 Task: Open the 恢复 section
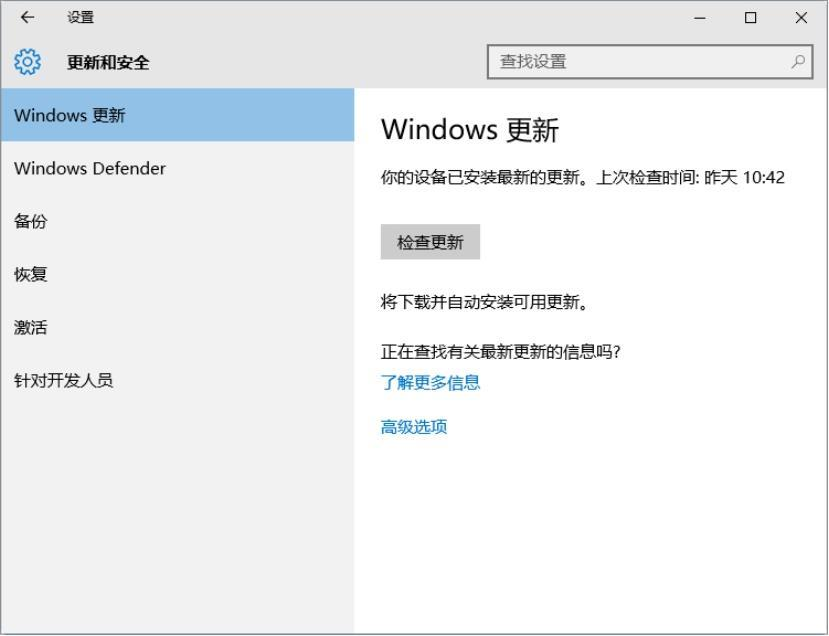pyautogui.click(x=177, y=274)
